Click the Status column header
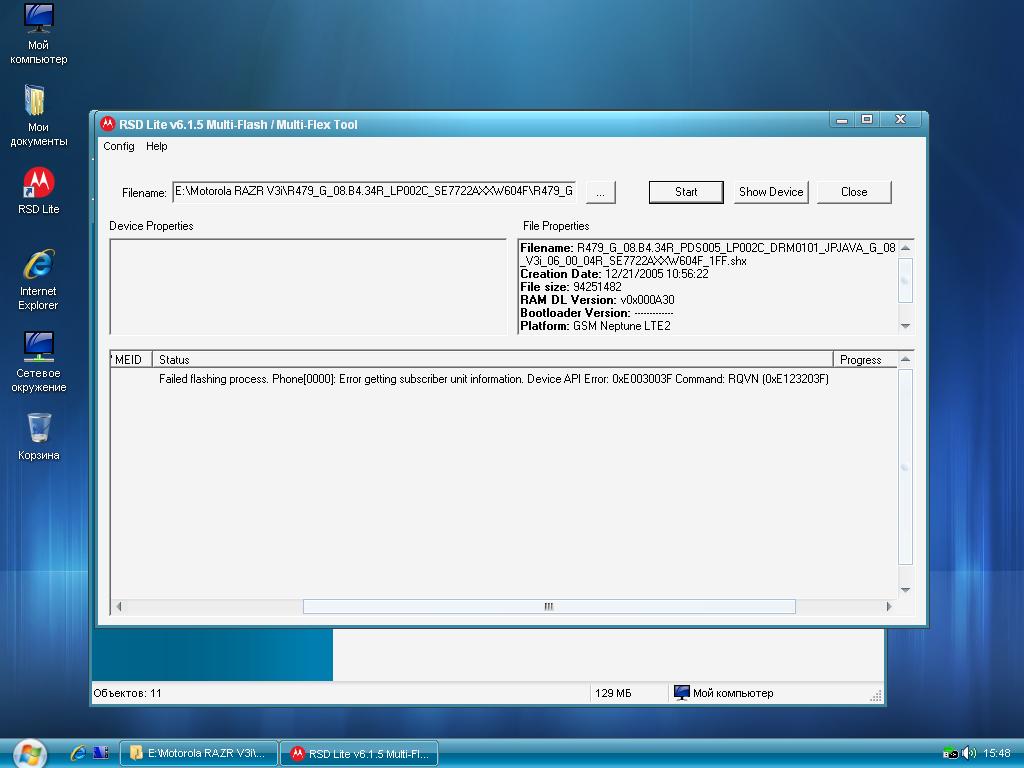This screenshot has height=768, width=1024. (492, 360)
